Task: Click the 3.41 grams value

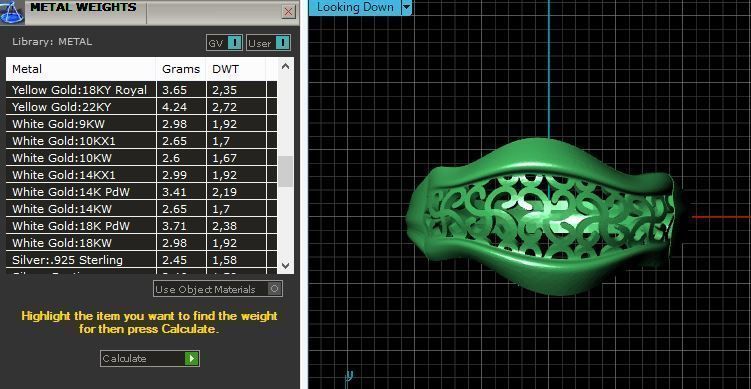Action: point(174,192)
